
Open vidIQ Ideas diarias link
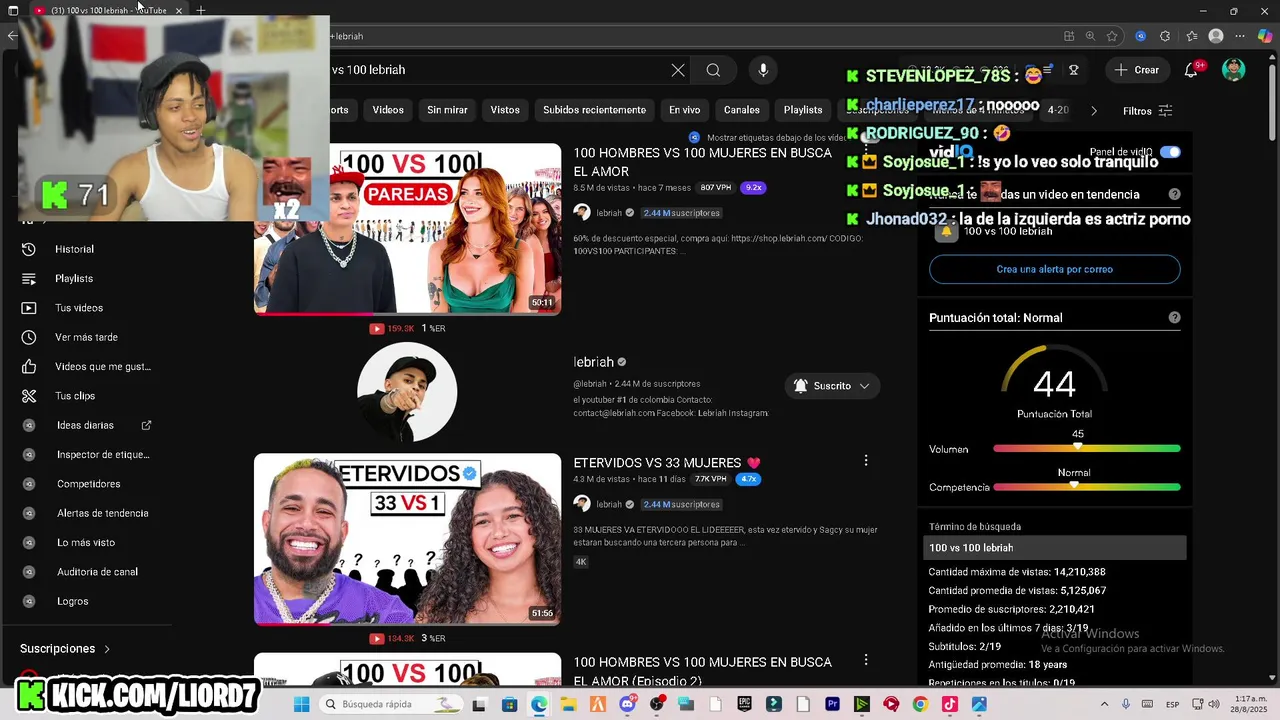[86, 425]
